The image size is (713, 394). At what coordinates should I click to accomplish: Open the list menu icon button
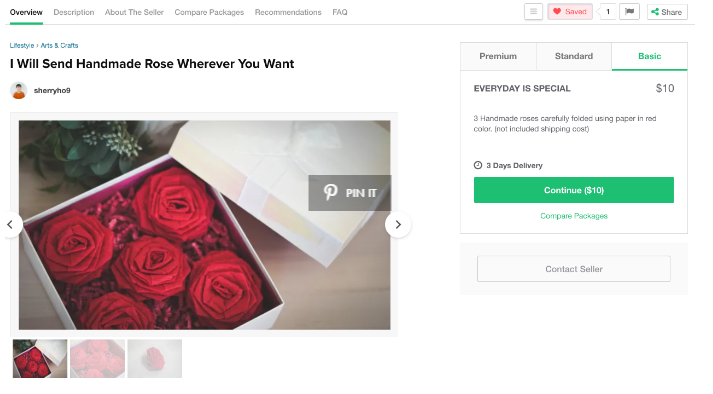(x=533, y=12)
